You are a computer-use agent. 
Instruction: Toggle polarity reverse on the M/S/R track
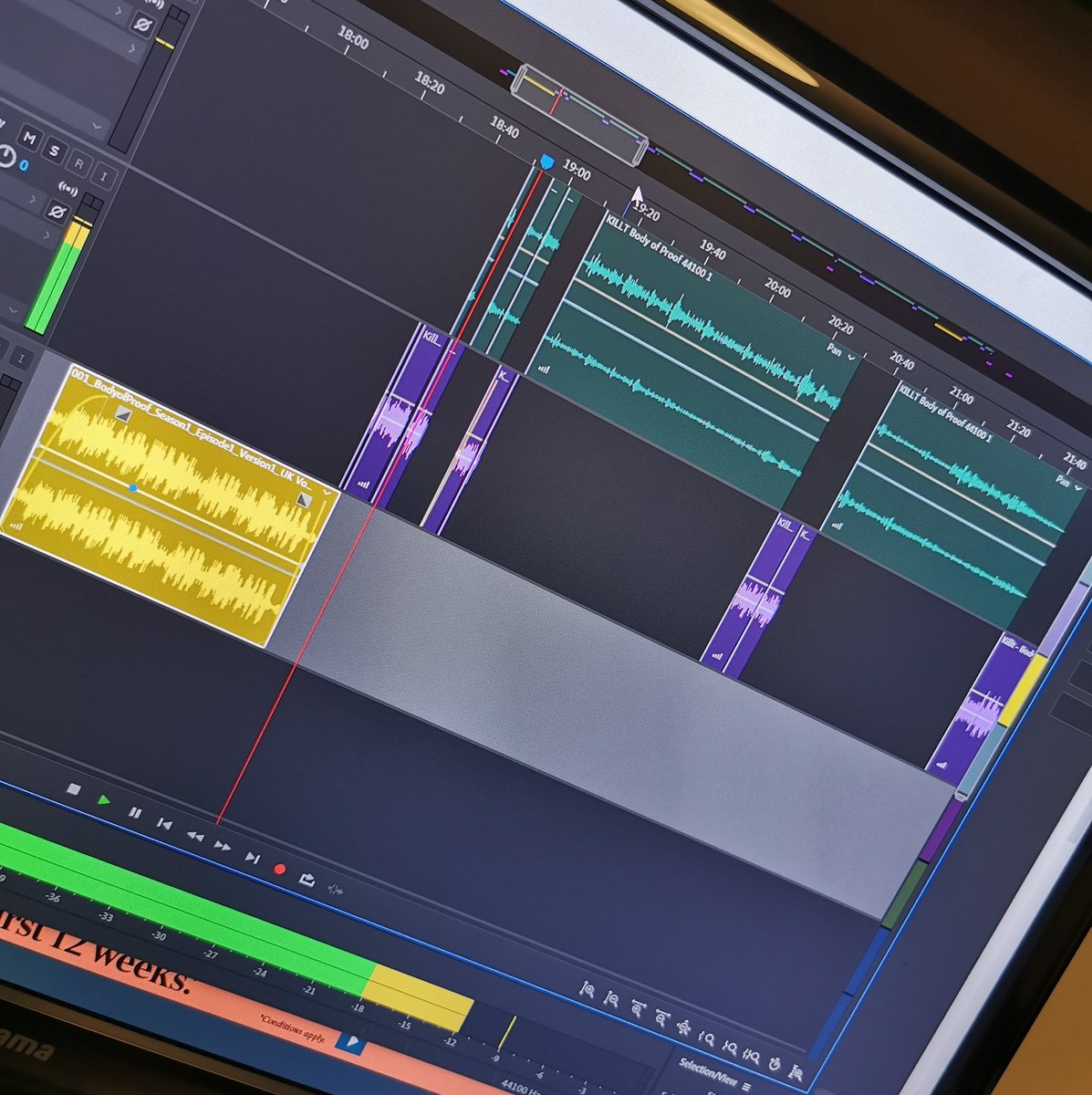click(x=57, y=214)
